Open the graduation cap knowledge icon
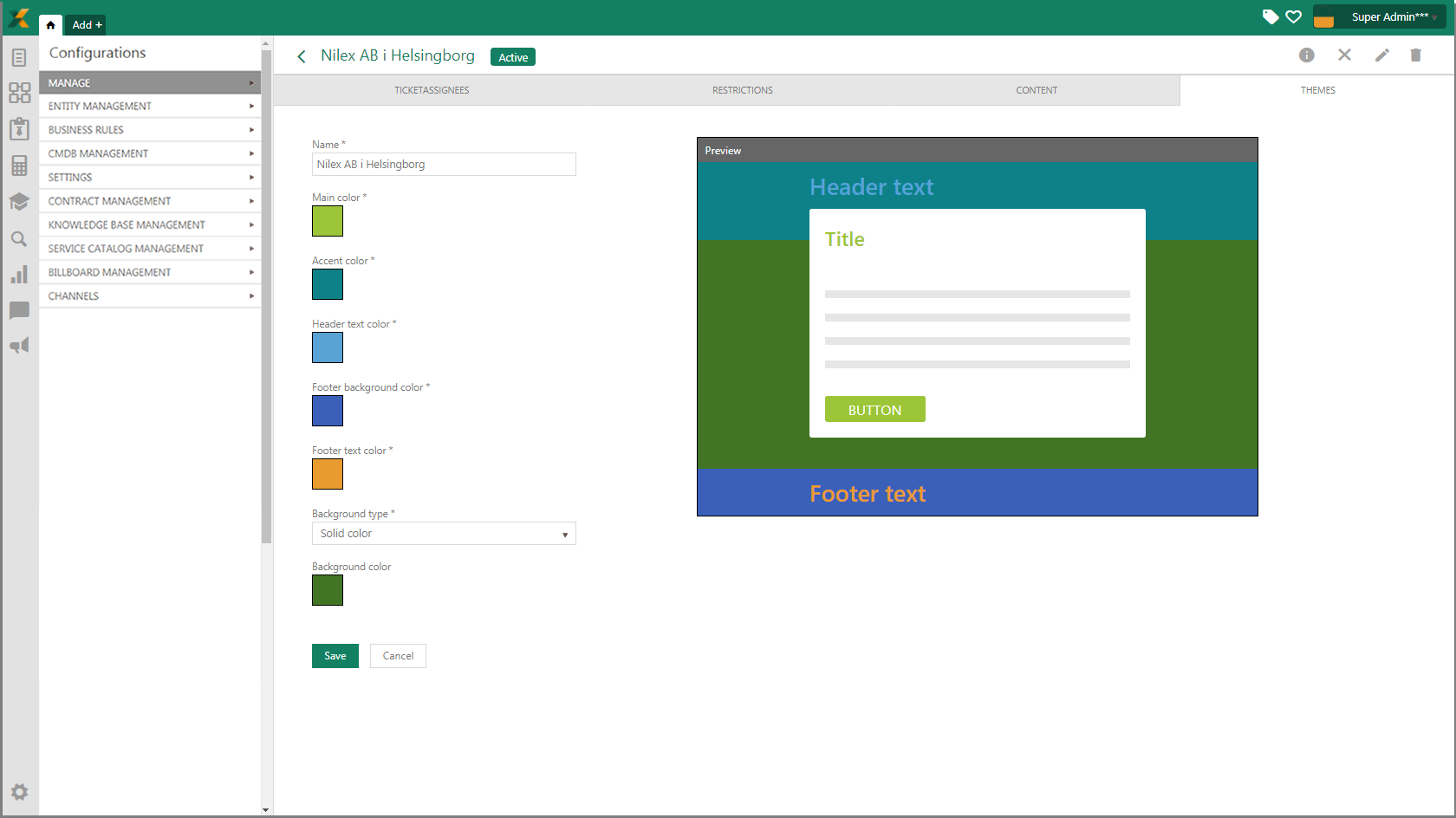Image resolution: width=1456 pixels, height=818 pixels. (x=19, y=202)
